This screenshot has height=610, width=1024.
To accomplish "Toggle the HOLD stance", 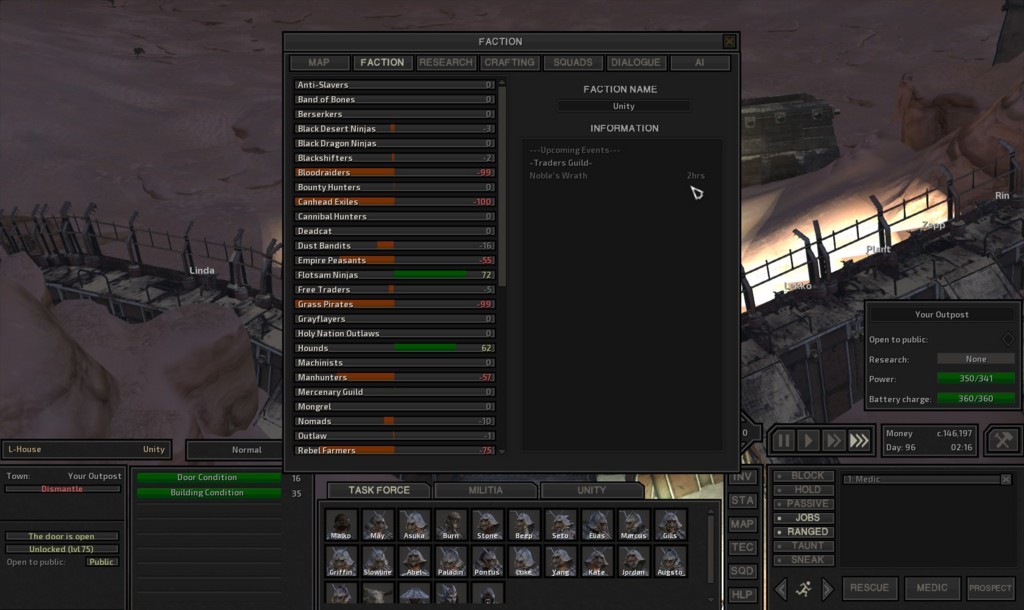I will click(x=804, y=490).
